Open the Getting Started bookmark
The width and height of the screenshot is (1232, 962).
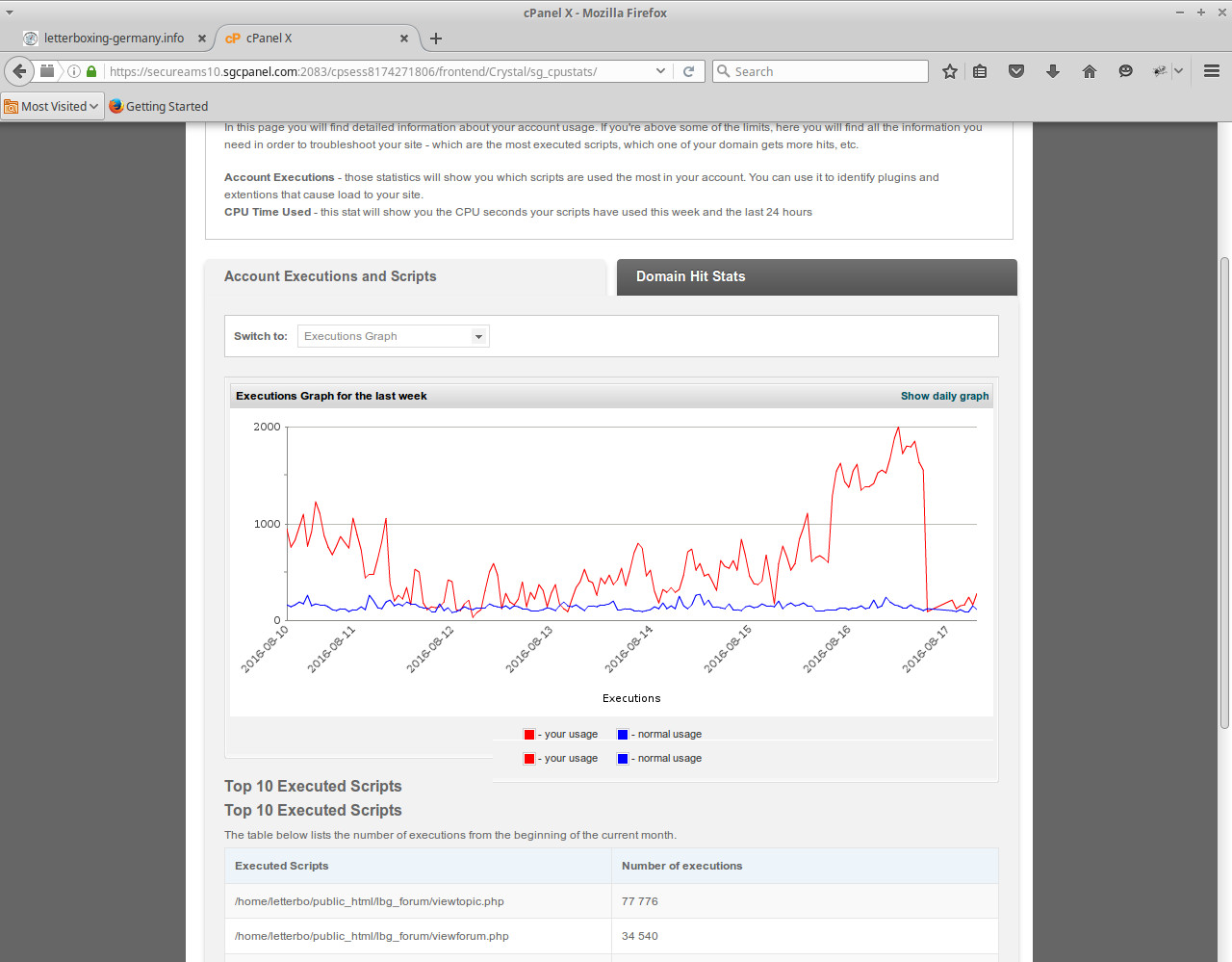159,106
